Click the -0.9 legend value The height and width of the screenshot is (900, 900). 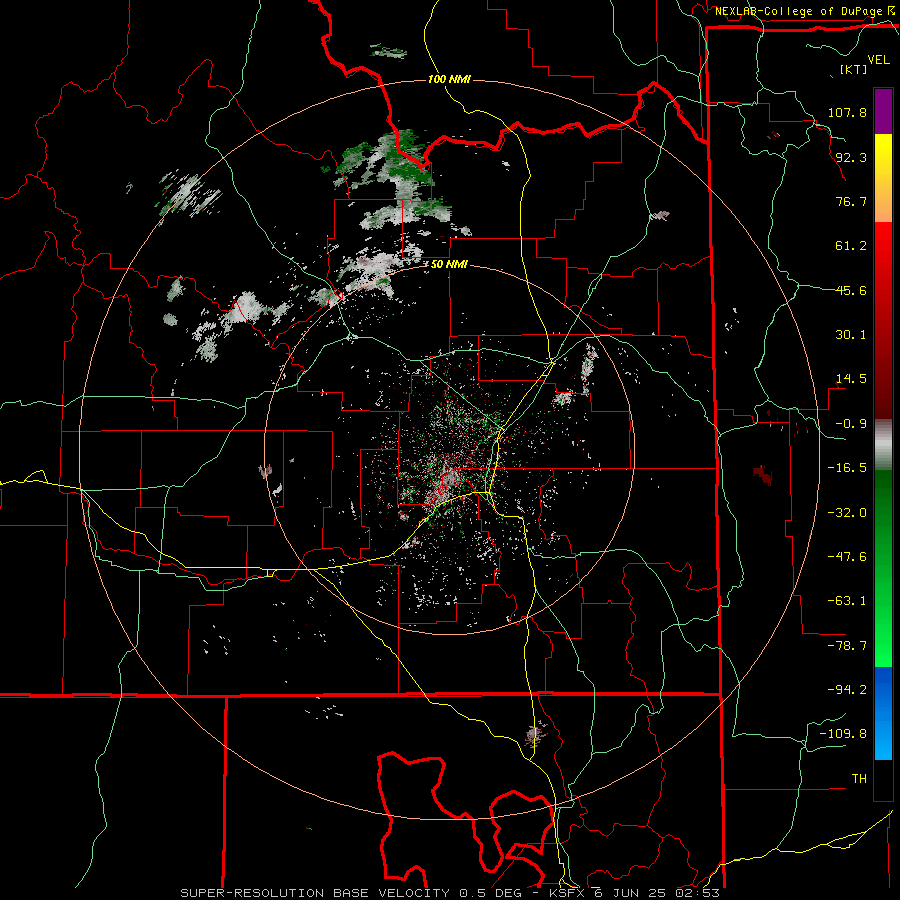851,424
